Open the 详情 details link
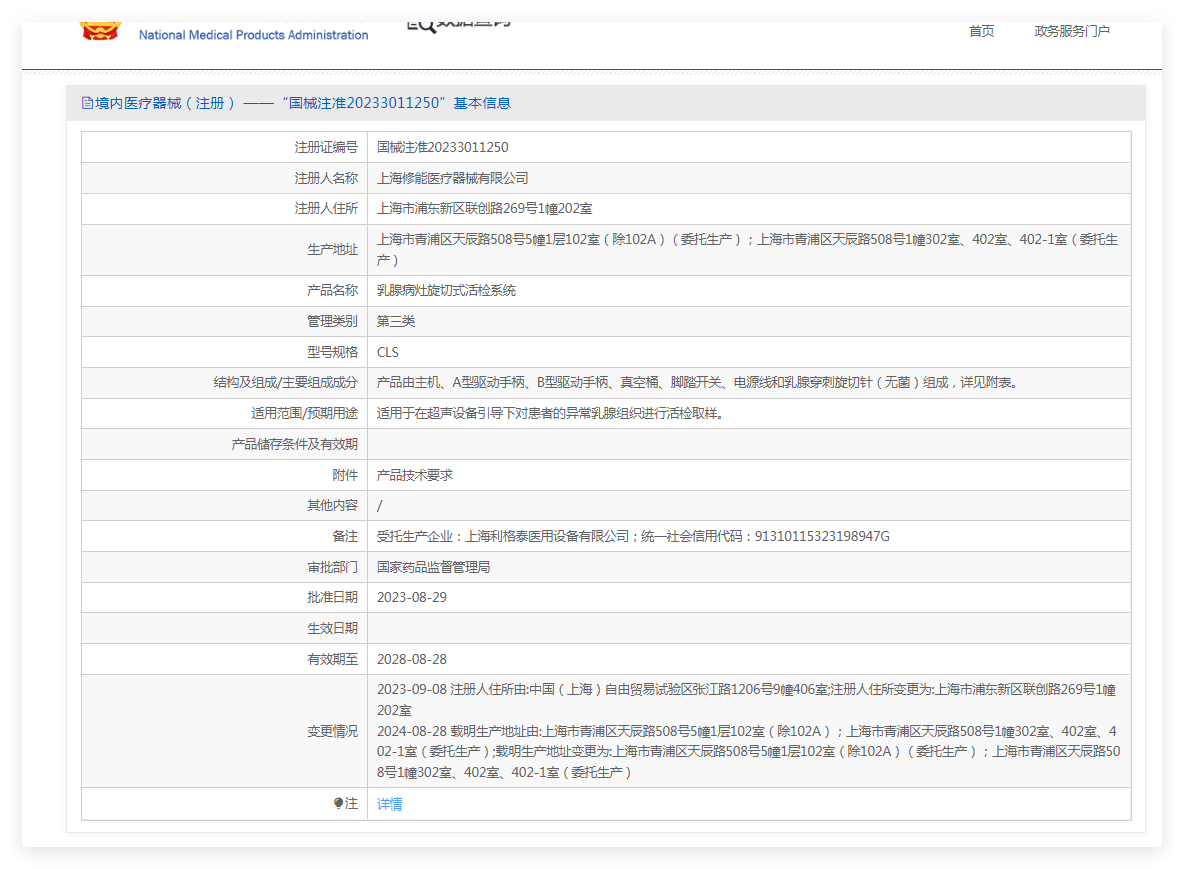Viewport: 1184px width, 869px height. 390,804
